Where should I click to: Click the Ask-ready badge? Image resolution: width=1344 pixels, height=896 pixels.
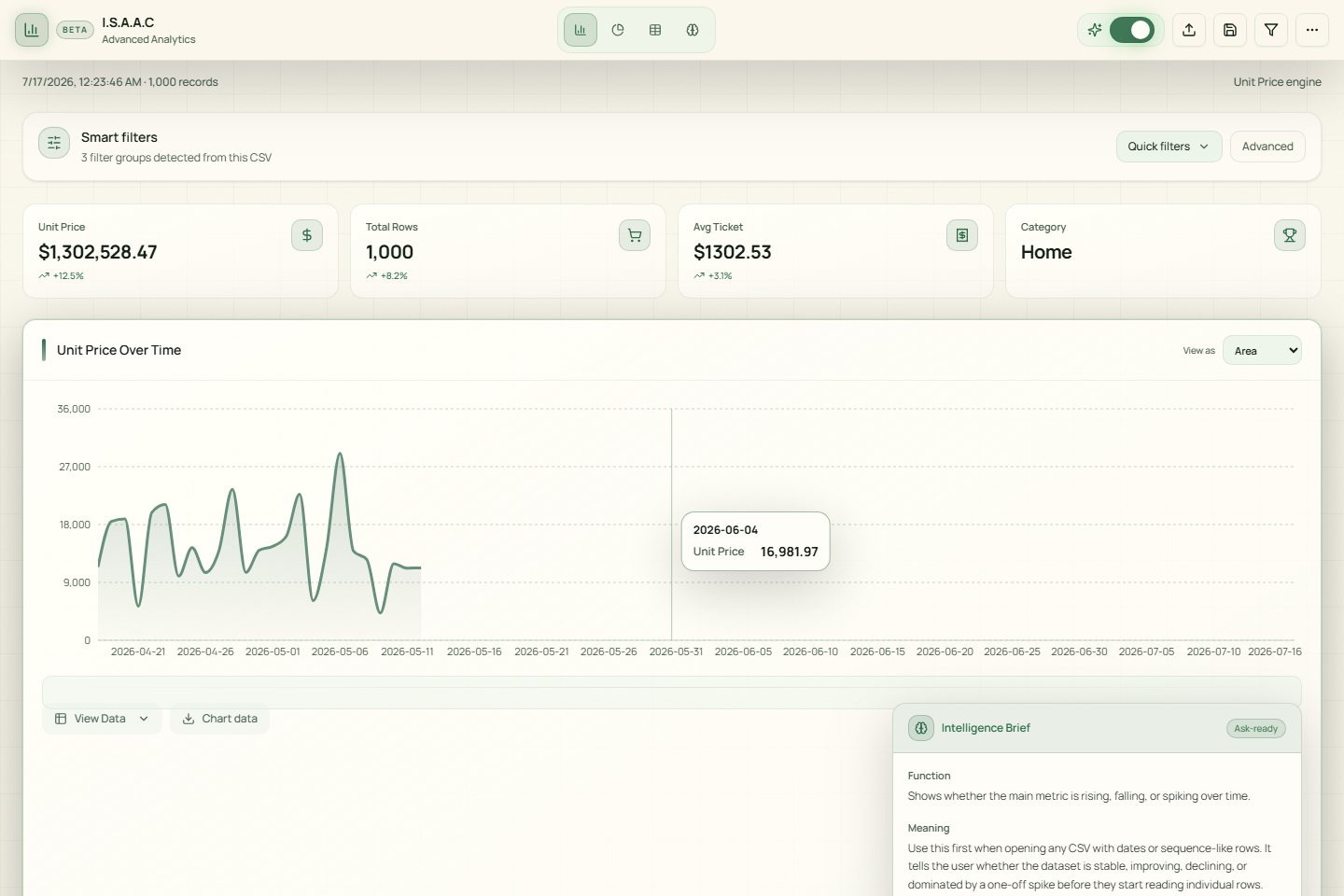(1256, 729)
